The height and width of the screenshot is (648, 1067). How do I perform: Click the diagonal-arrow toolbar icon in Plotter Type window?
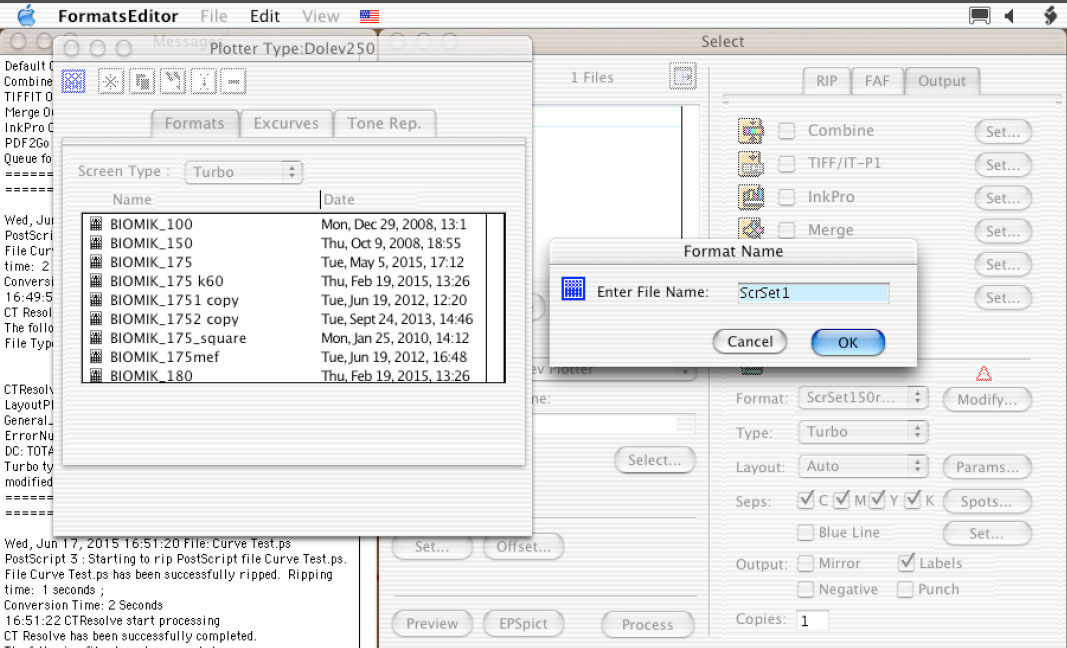(x=173, y=82)
